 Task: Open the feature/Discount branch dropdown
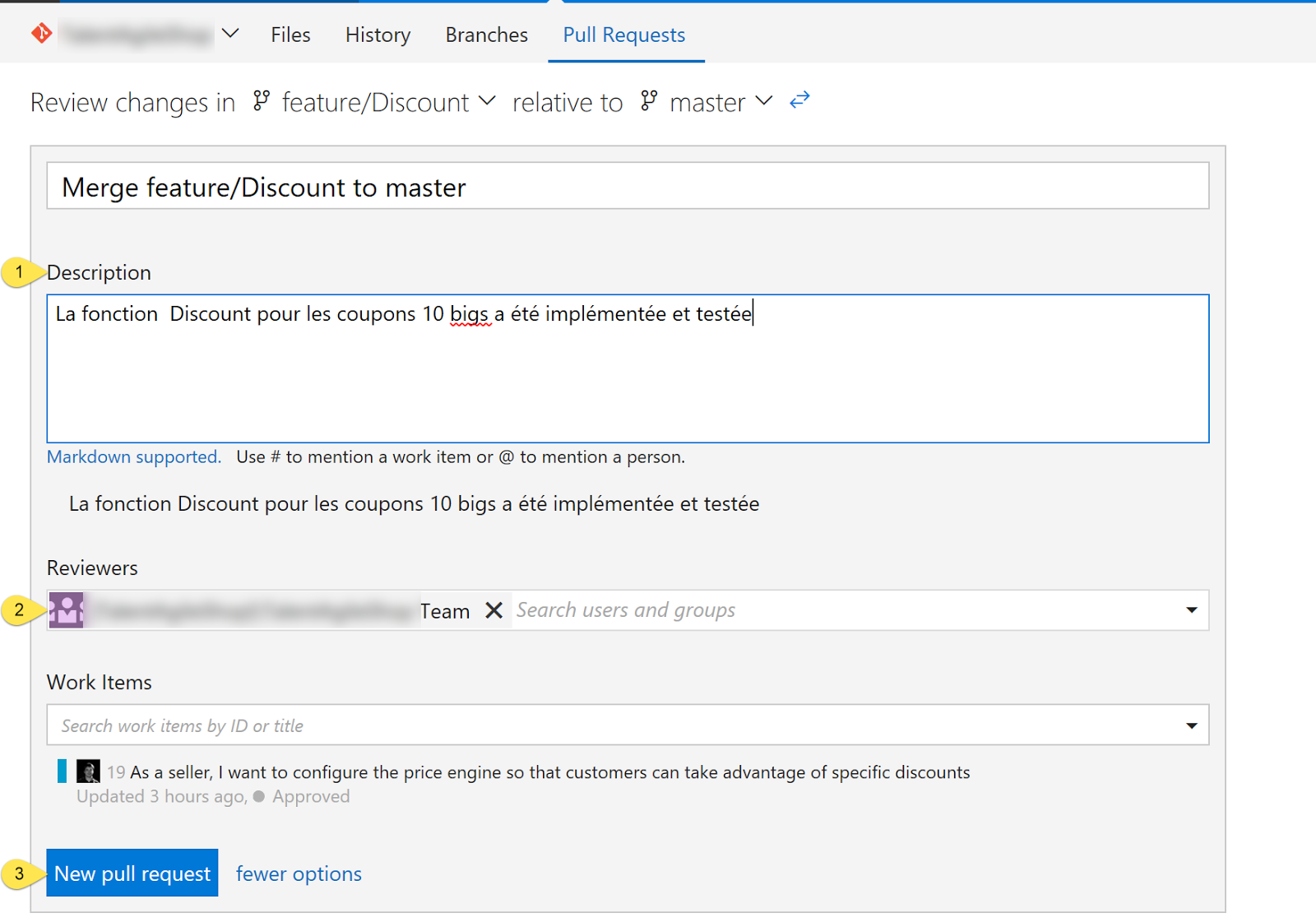coord(488,101)
